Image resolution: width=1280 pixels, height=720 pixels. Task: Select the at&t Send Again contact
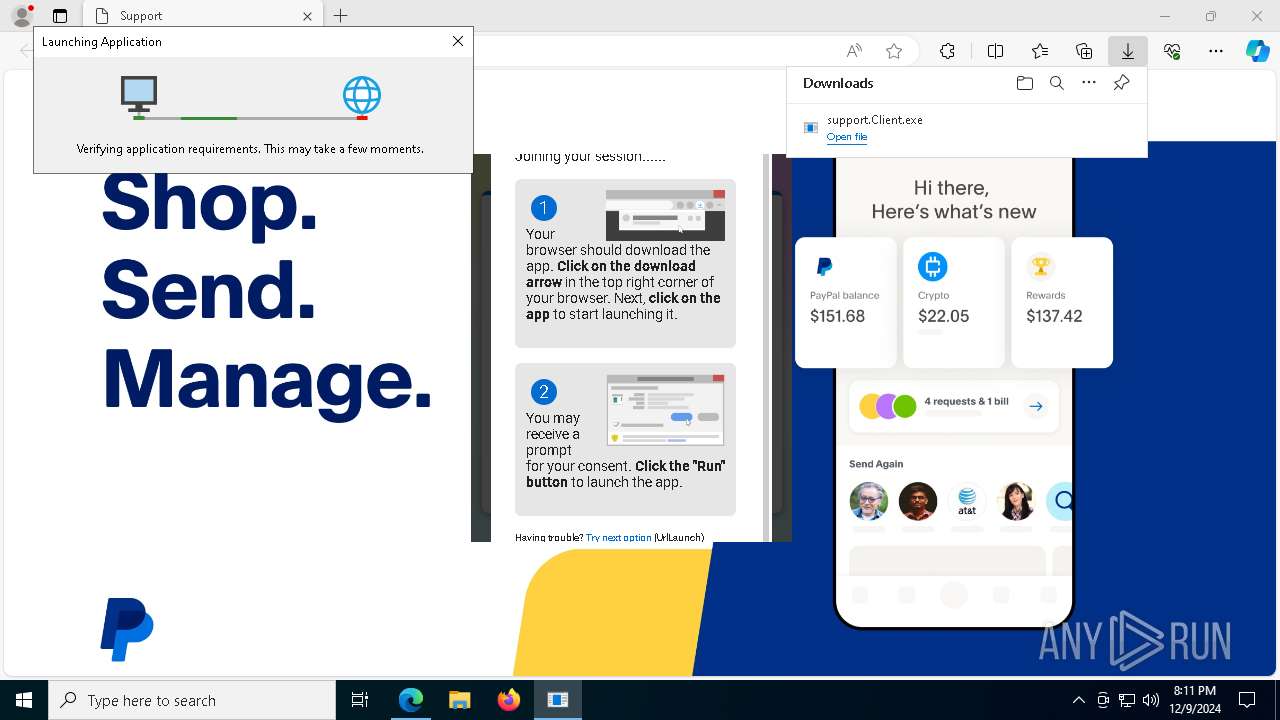(967, 501)
